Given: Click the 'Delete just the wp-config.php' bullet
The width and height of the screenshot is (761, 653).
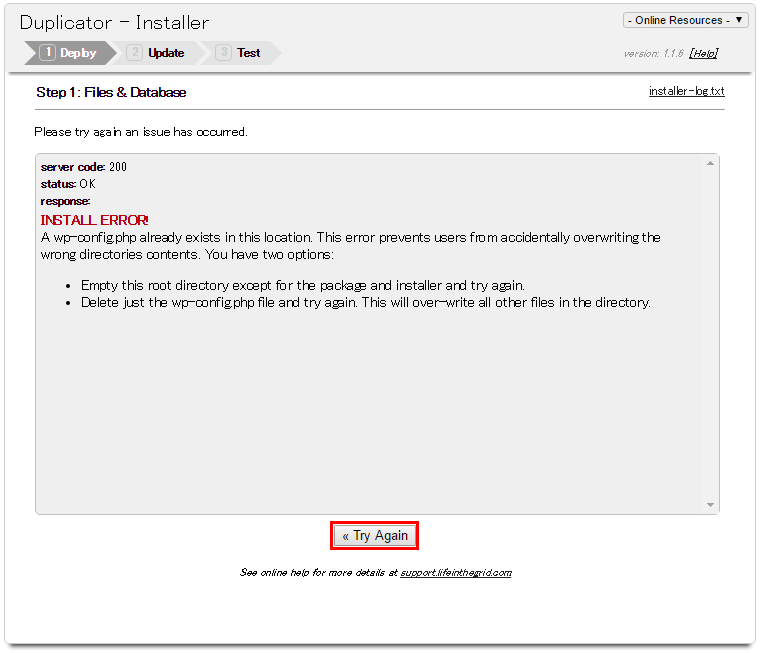Looking at the screenshot, I should 365,302.
